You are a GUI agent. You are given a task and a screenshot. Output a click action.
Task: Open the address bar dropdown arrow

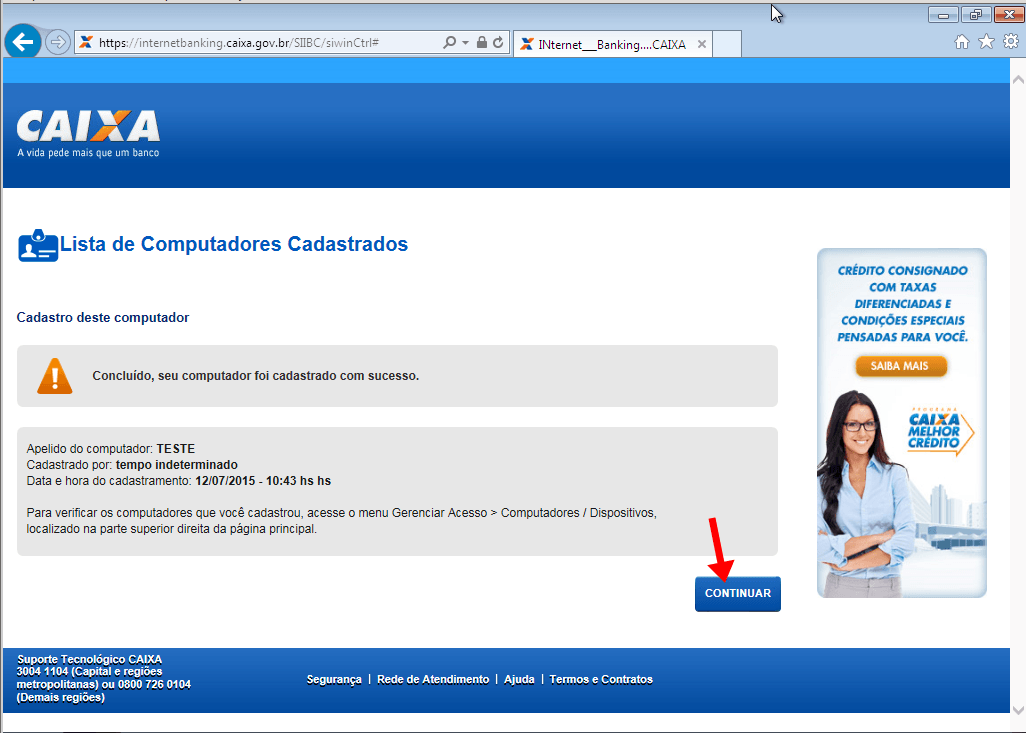coord(465,43)
